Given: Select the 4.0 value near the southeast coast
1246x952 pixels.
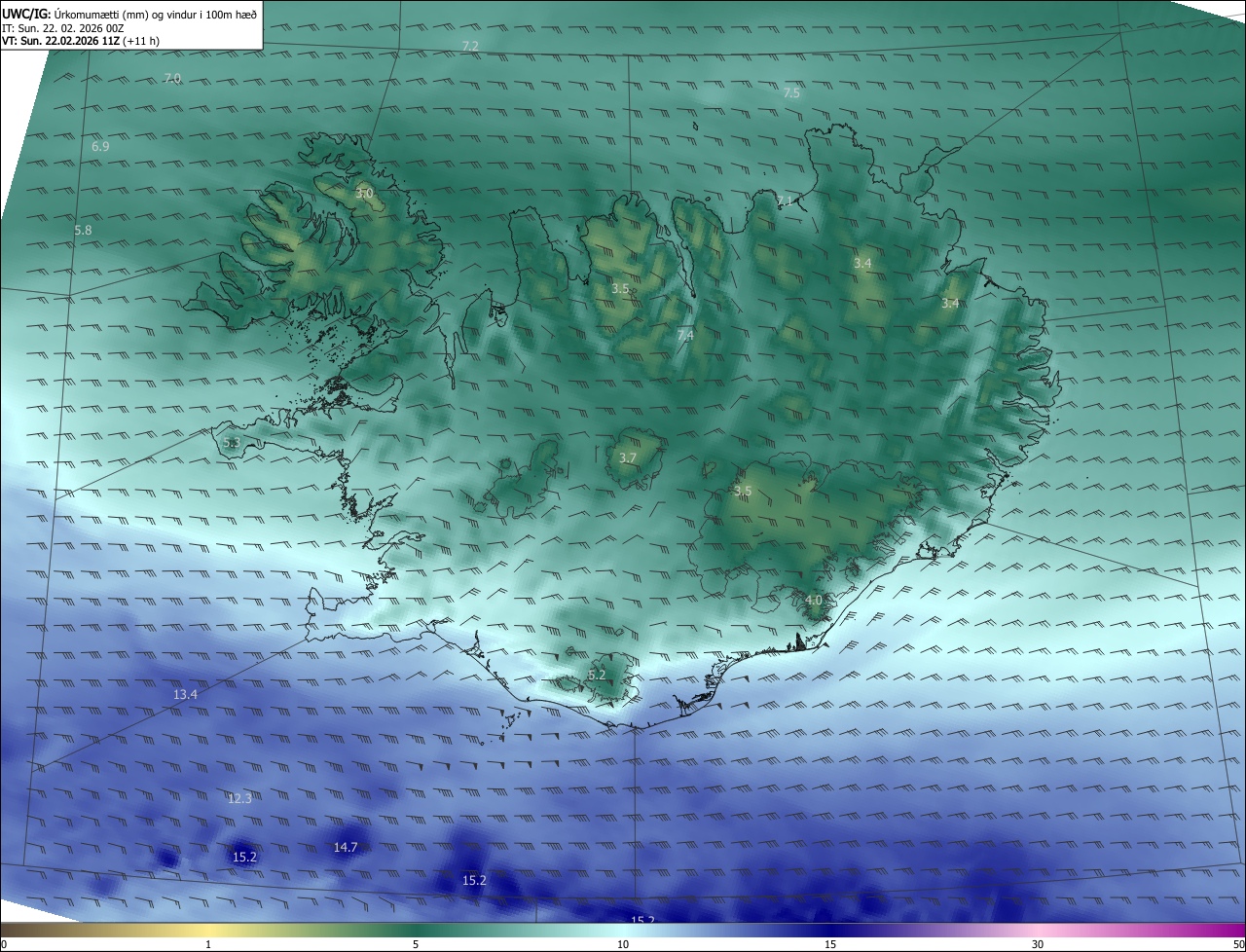Looking at the screenshot, I should click(x=814, y=600).
